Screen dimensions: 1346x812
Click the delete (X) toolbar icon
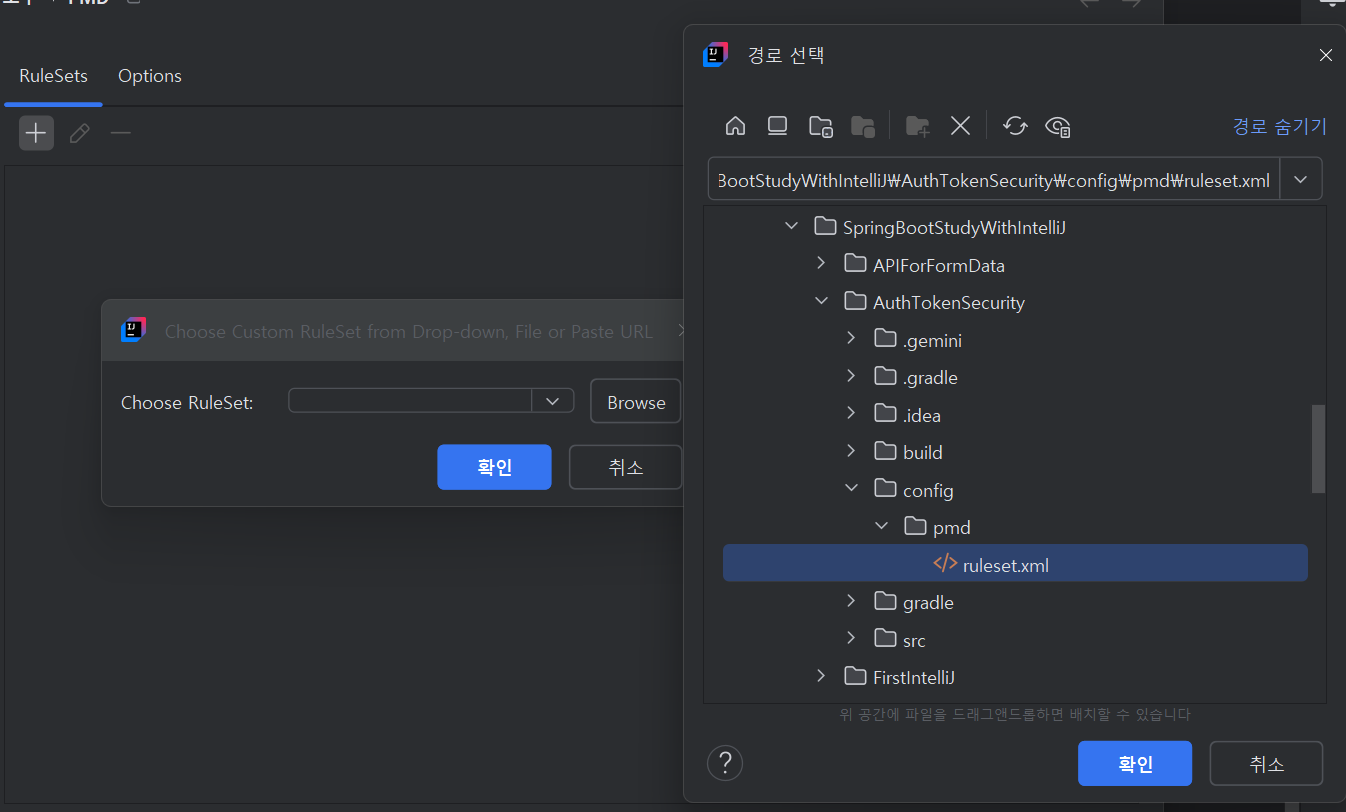960,126
